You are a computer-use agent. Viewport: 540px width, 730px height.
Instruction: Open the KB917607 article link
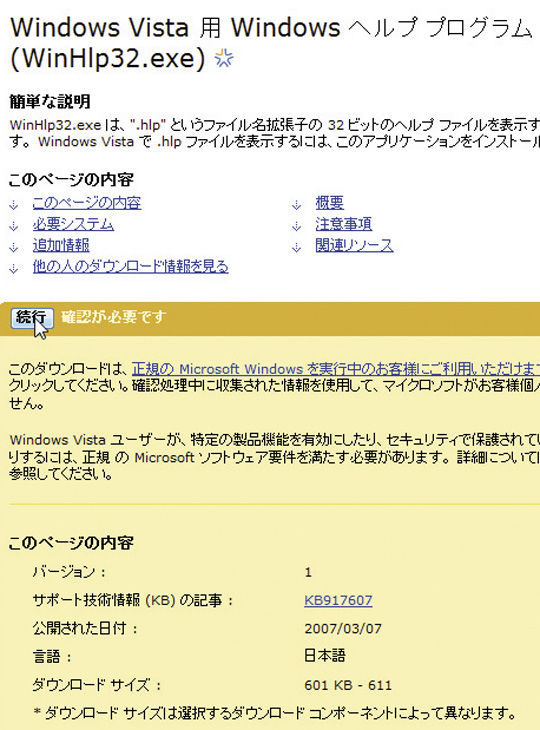(x=338, y=600)
